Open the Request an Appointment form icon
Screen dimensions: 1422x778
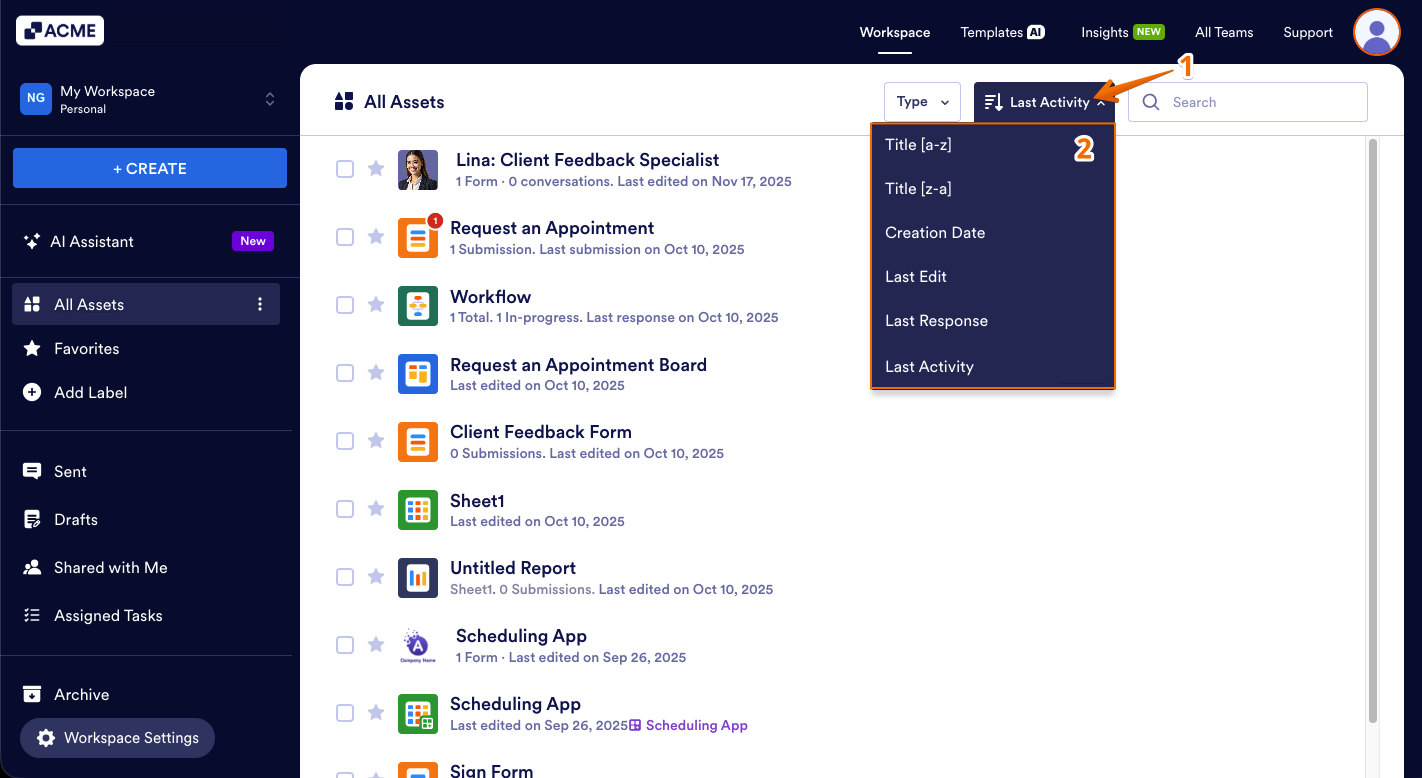(417, 237)
